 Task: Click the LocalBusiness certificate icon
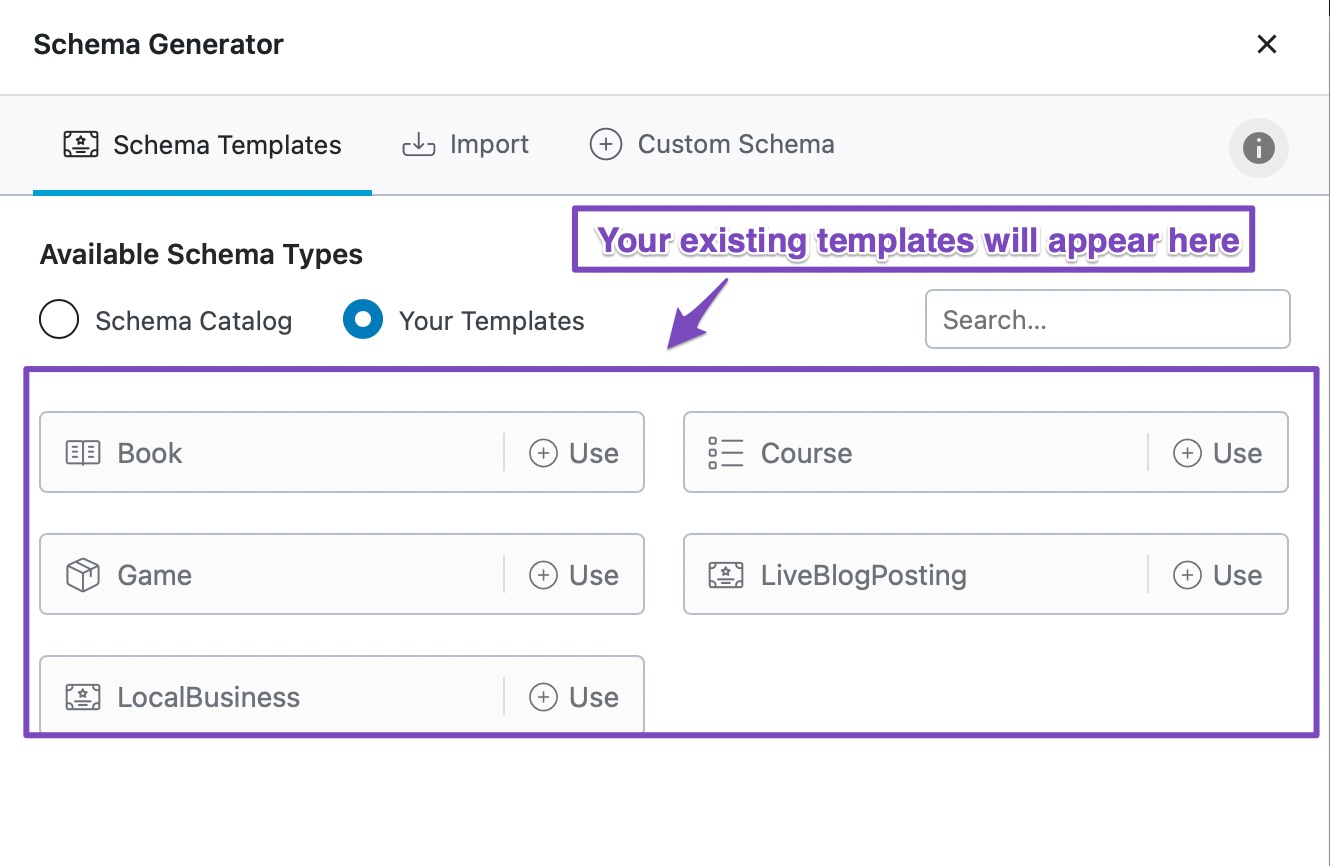click(83, 697)
